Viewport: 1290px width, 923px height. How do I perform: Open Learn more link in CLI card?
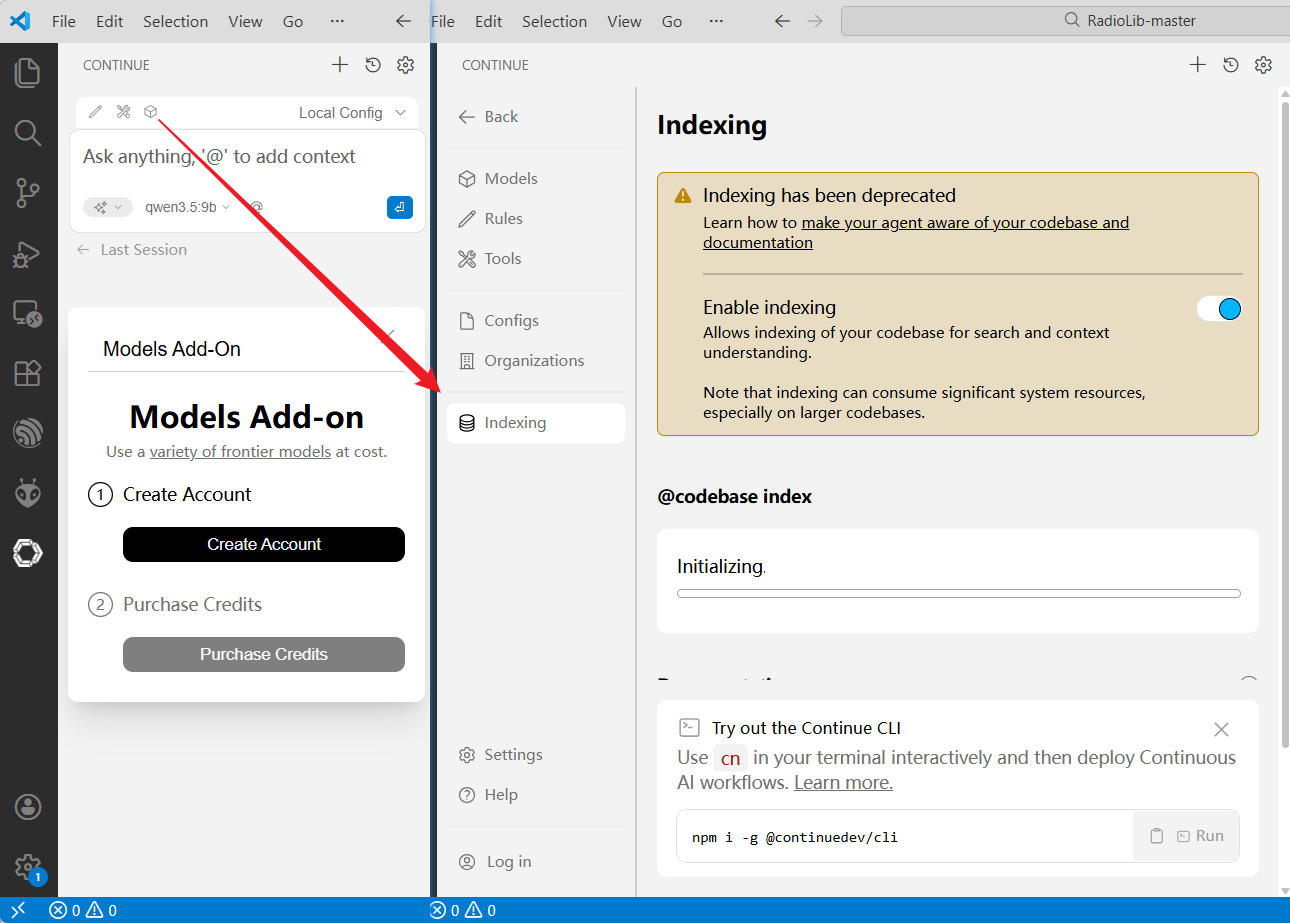tap(843, 783)
